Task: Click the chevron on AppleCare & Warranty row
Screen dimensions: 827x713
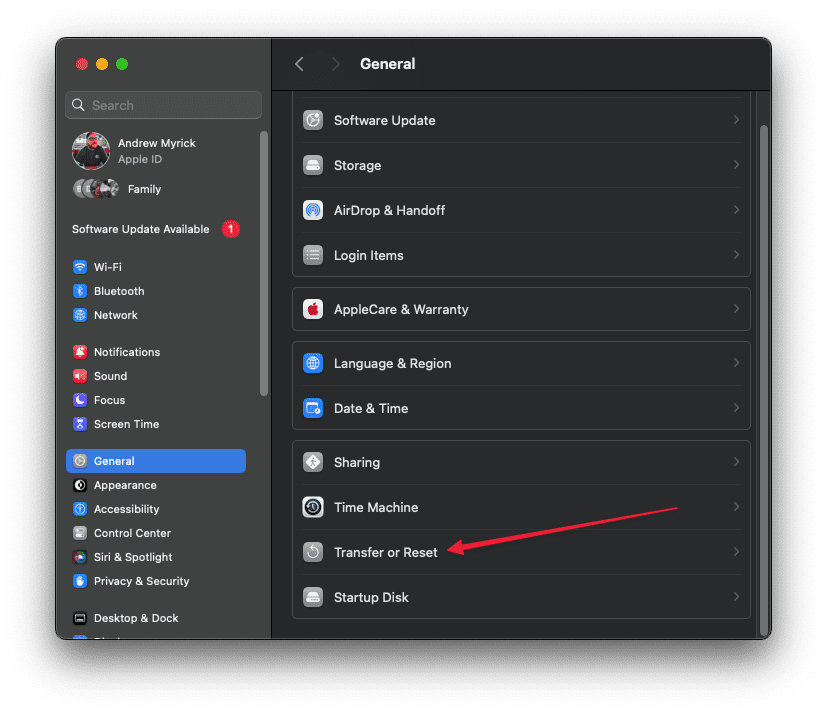Action: pos(736,309)
